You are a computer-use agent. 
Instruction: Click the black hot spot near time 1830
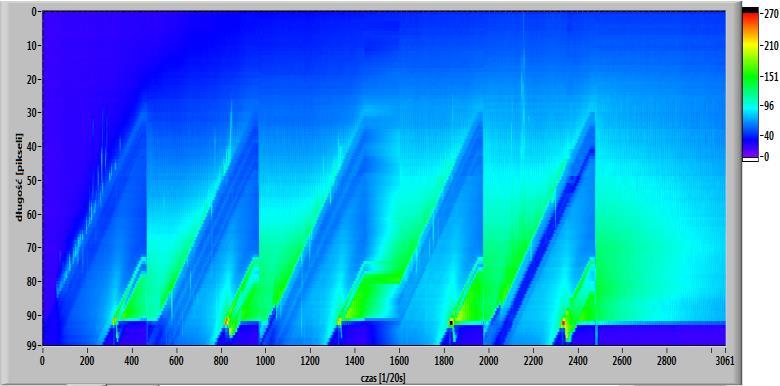point(451,323)
